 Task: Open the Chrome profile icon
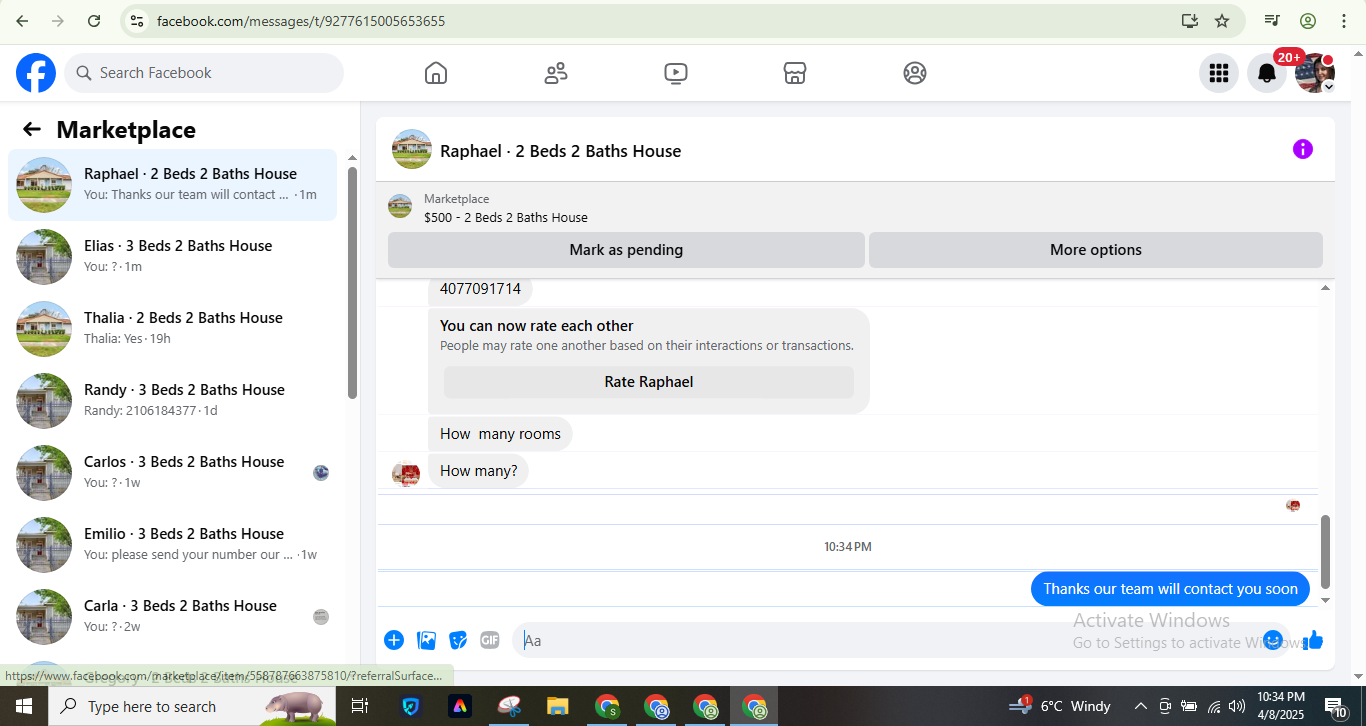coord(1308,21)
